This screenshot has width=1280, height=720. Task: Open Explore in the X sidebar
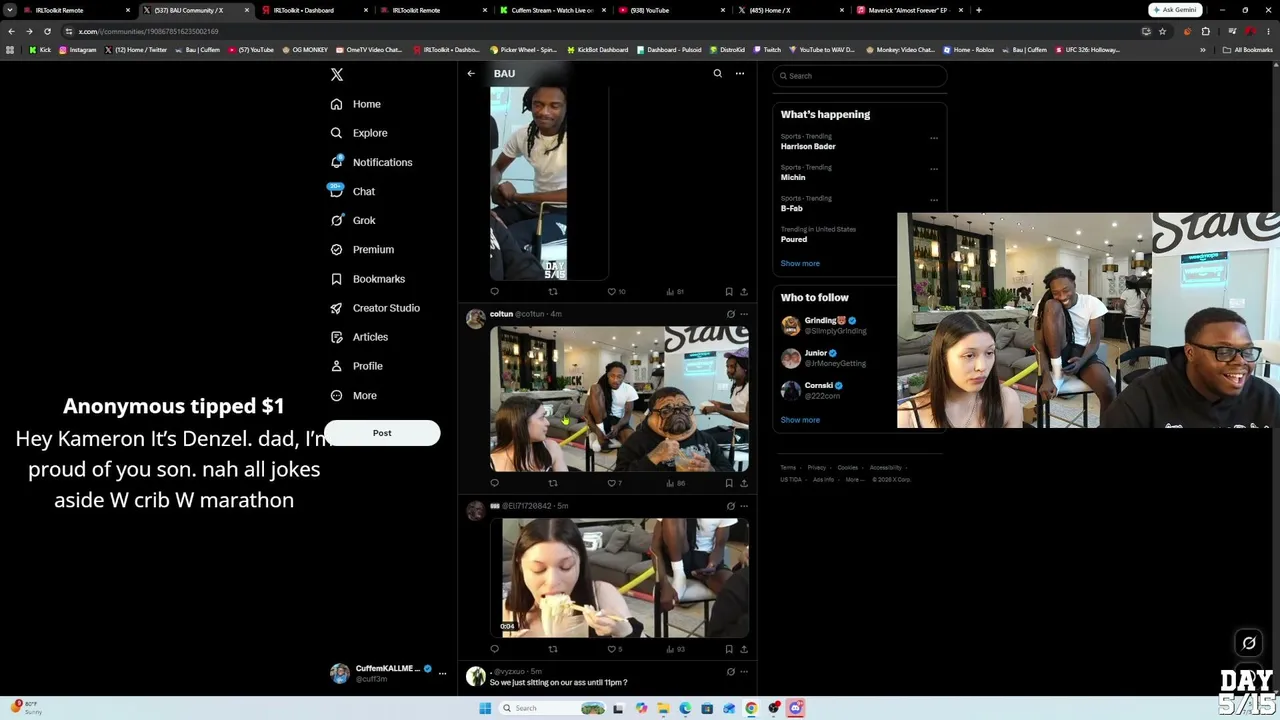point(359,133)
